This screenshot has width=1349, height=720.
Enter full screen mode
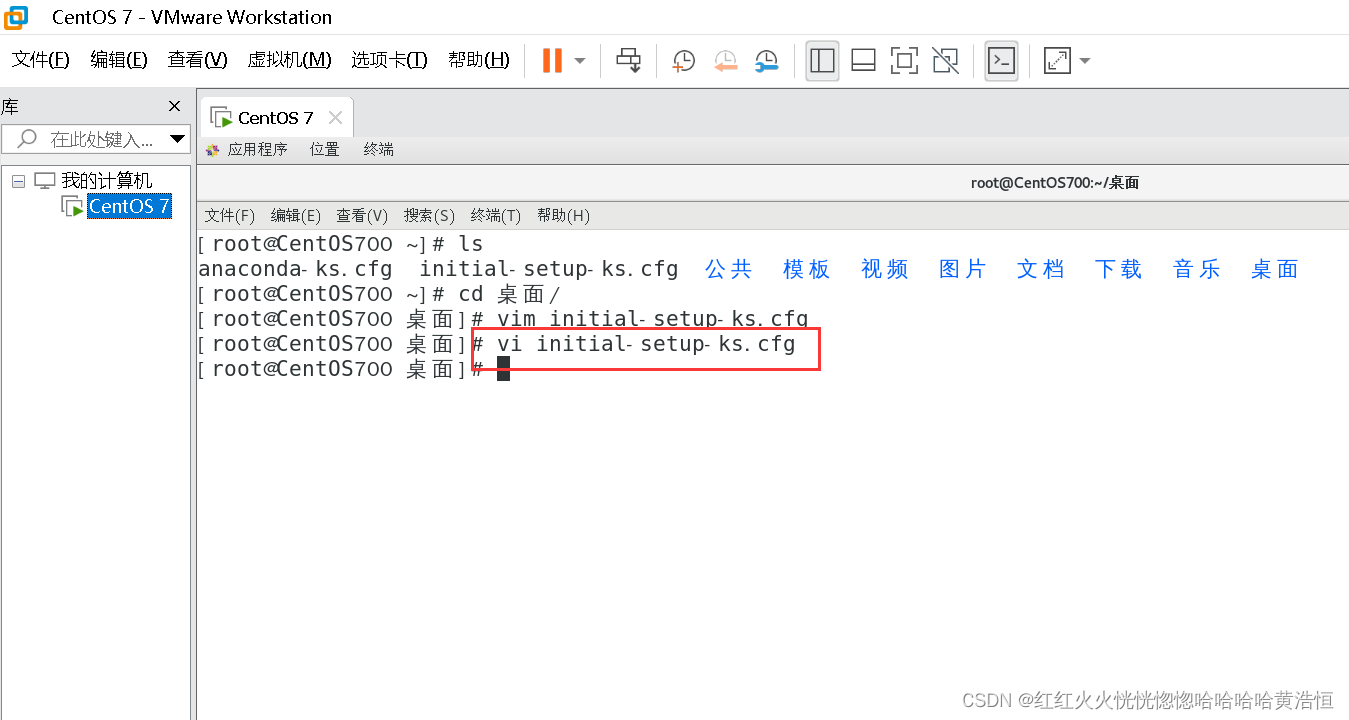pyautogui.click(x=904, y=61)
